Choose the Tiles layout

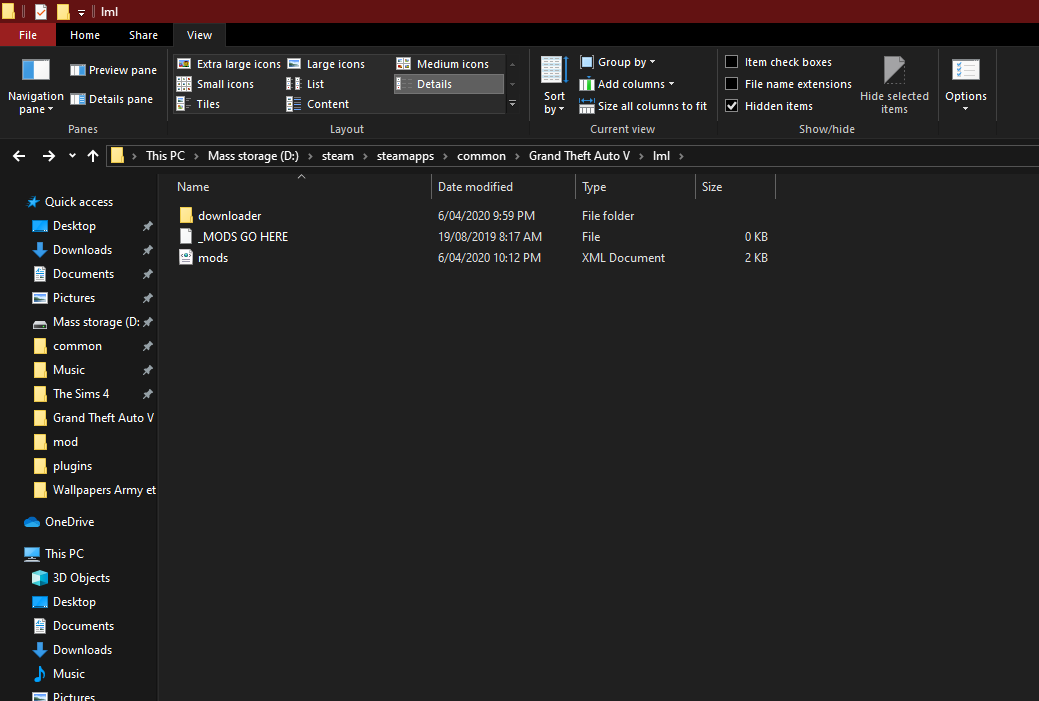(x=198, y=104)
